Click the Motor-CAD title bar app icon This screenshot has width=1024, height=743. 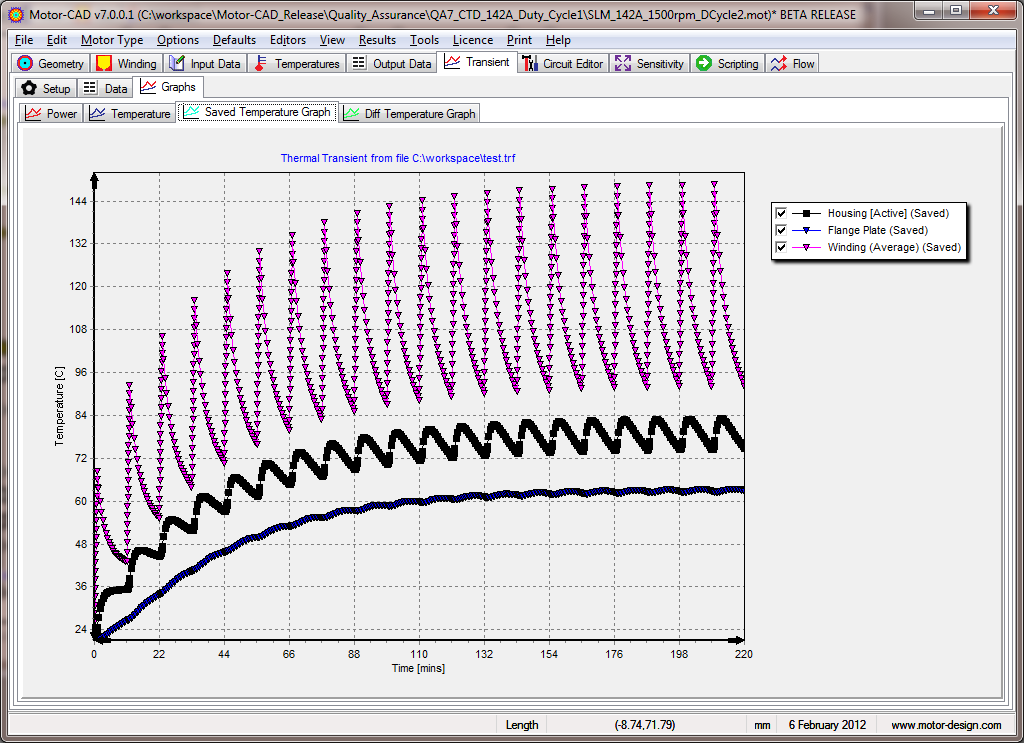pos(15,14)
